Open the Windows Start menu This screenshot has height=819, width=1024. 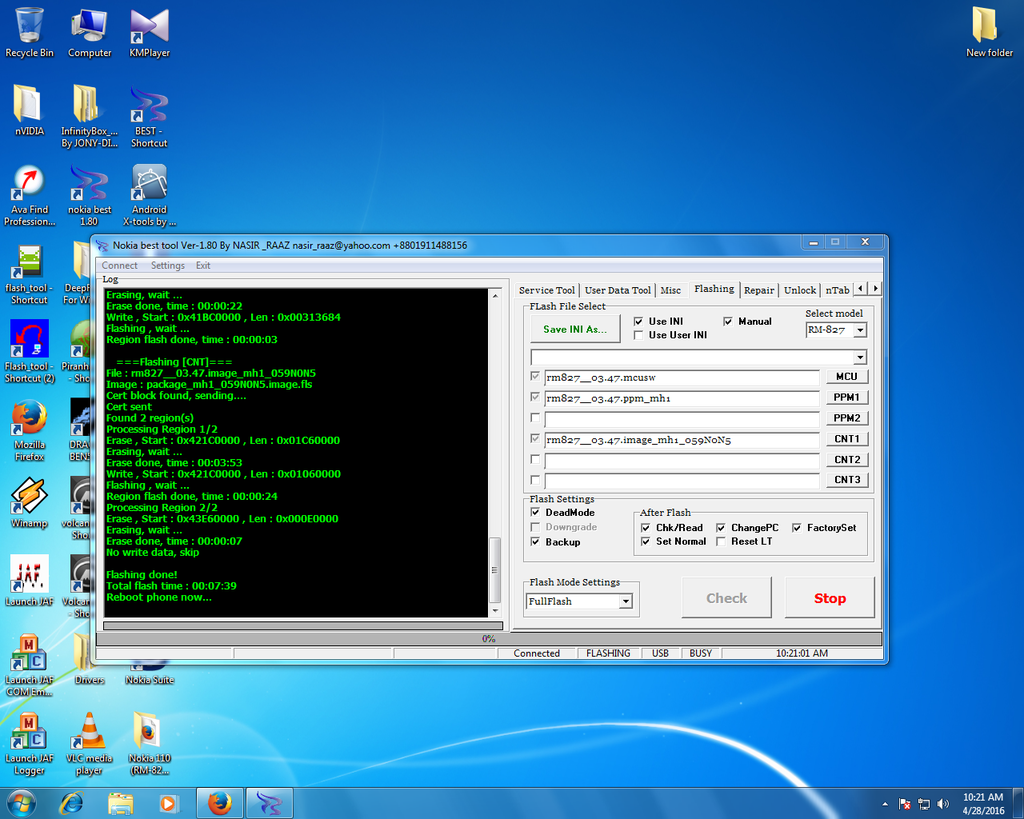(21, 802)
